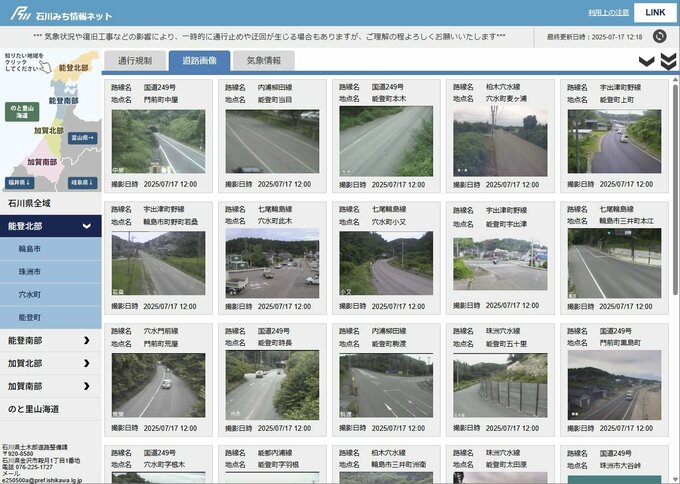Screen dimensions: 680x484
Task: Open the 穴水町此木 camera image
Action: click(272, 263)
